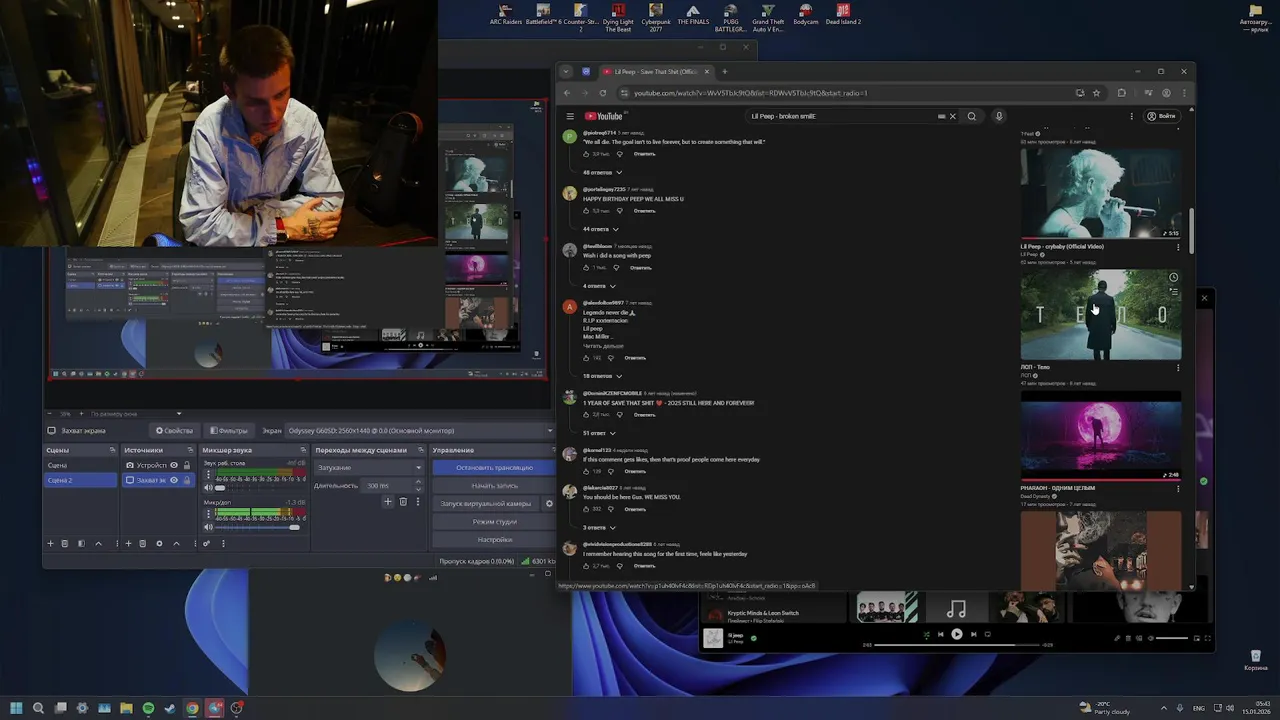This screenshot has width=1280, height=720.
Task: Add a scene transition with plus icon
Action: pyautogui.click(x=388, y=501)
